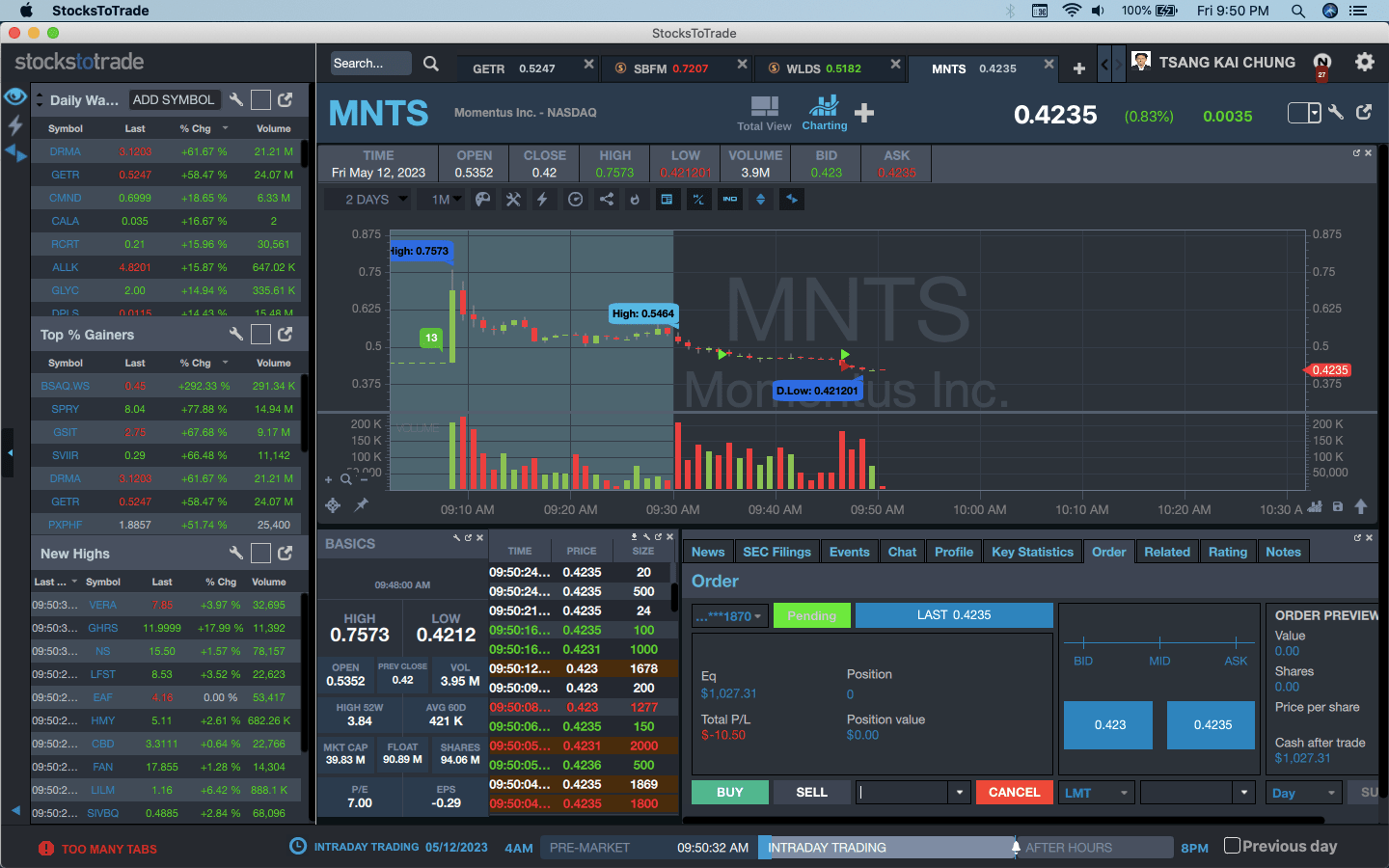Open the Charting view icon

click(825, 112)
